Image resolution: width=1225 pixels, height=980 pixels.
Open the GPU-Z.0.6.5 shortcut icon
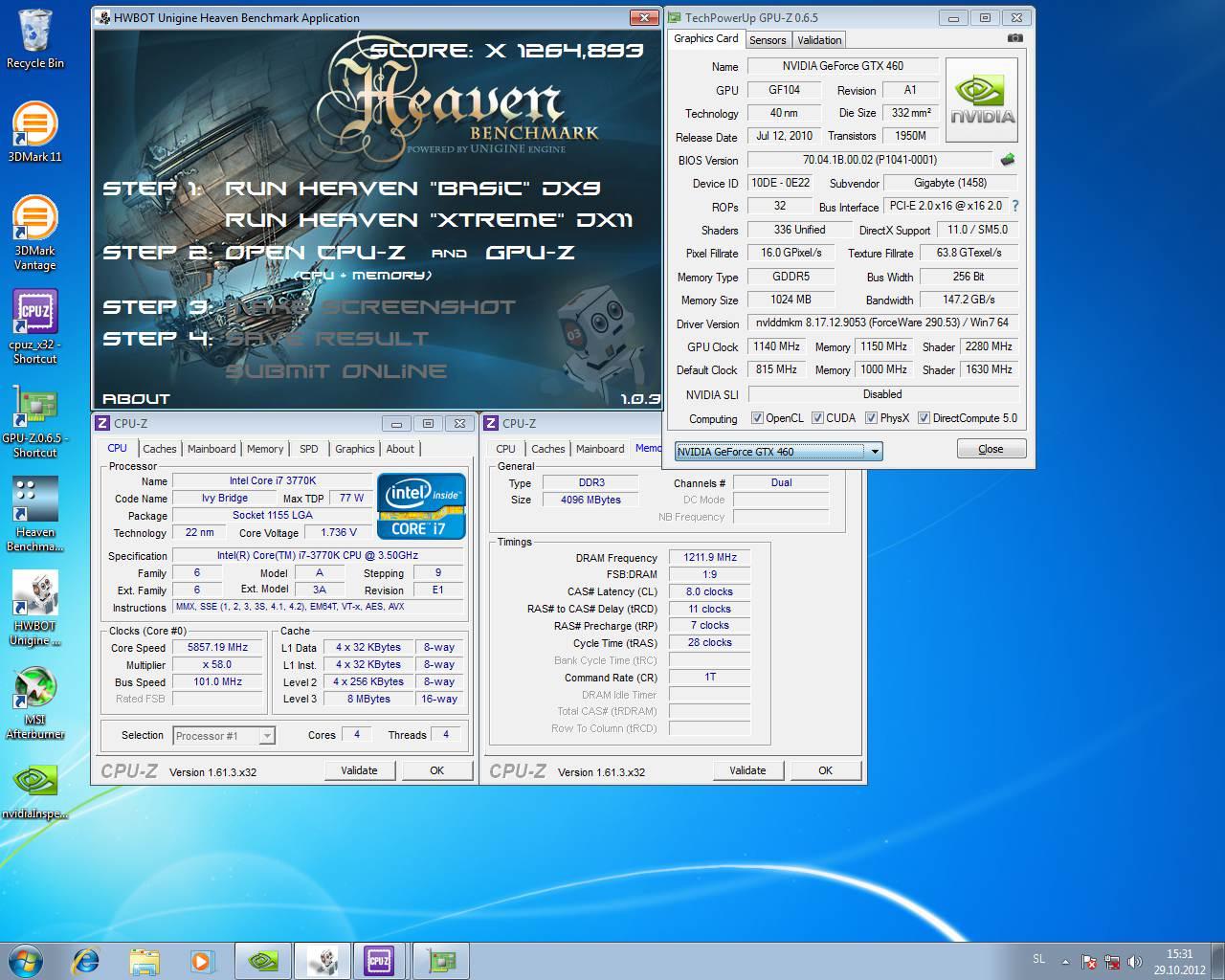click(x=35, y=420)
